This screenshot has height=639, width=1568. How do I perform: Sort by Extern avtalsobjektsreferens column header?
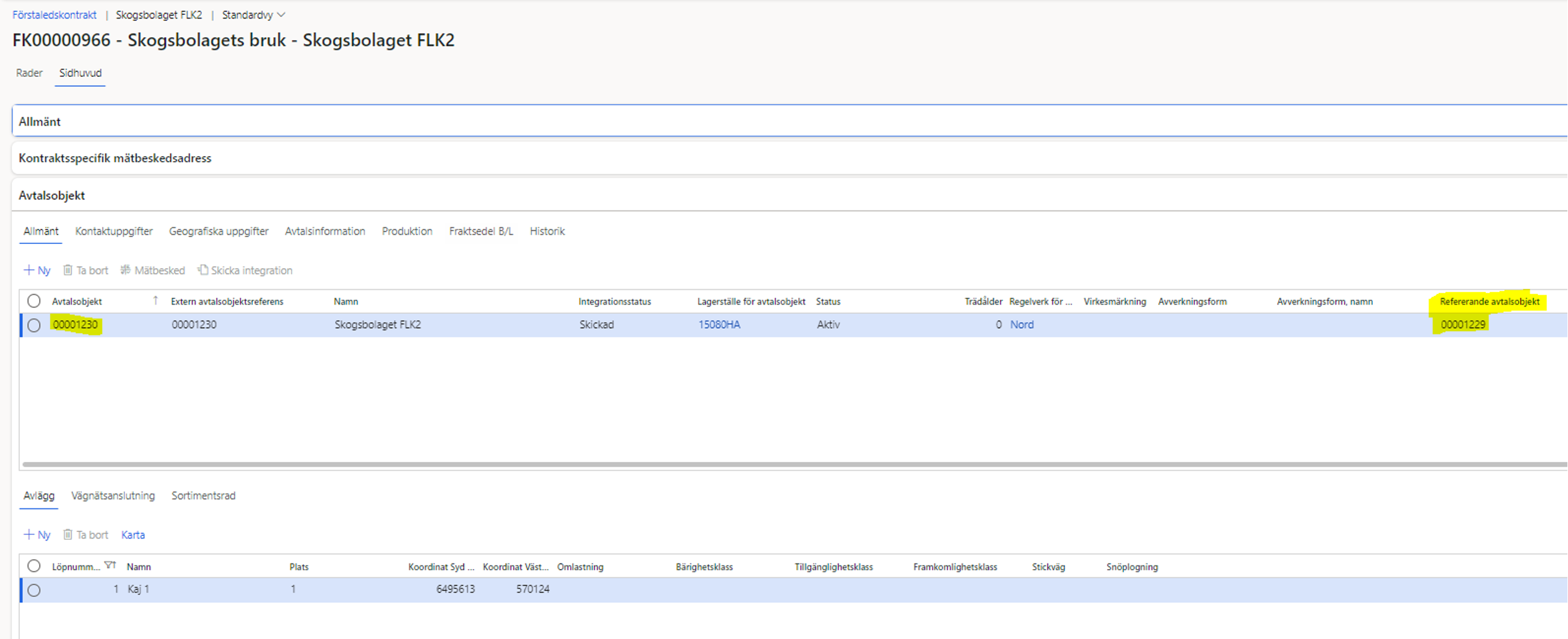(227, 302)
